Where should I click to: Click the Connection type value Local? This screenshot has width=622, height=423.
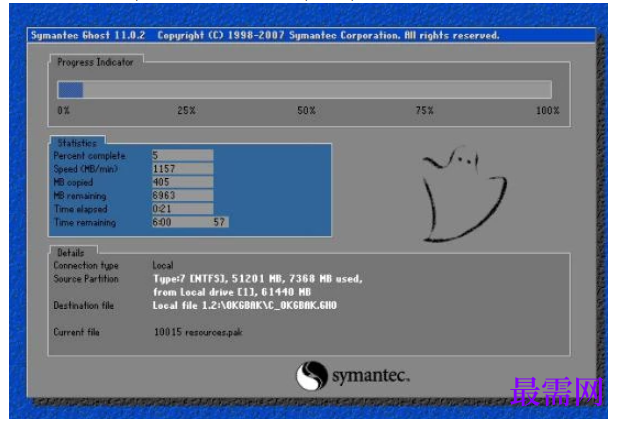tap(163, 265)
